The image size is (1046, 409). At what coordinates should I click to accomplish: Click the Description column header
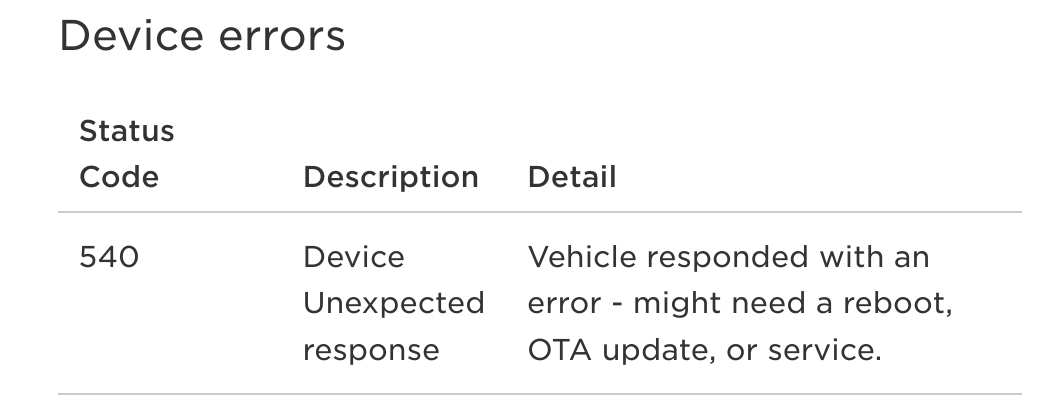pyautogui.click(x=390, y=178)
